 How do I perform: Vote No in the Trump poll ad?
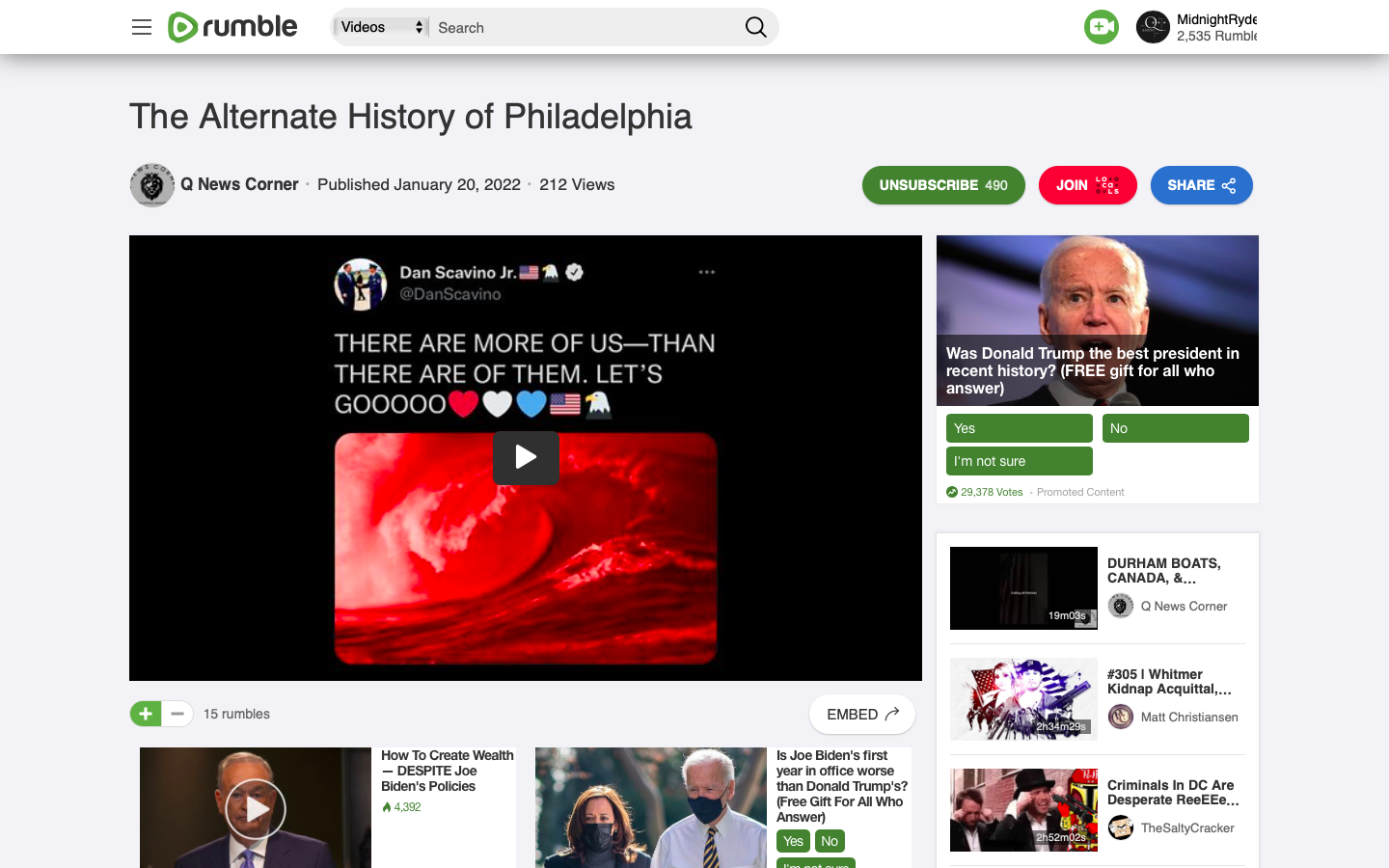[1176, 428]
